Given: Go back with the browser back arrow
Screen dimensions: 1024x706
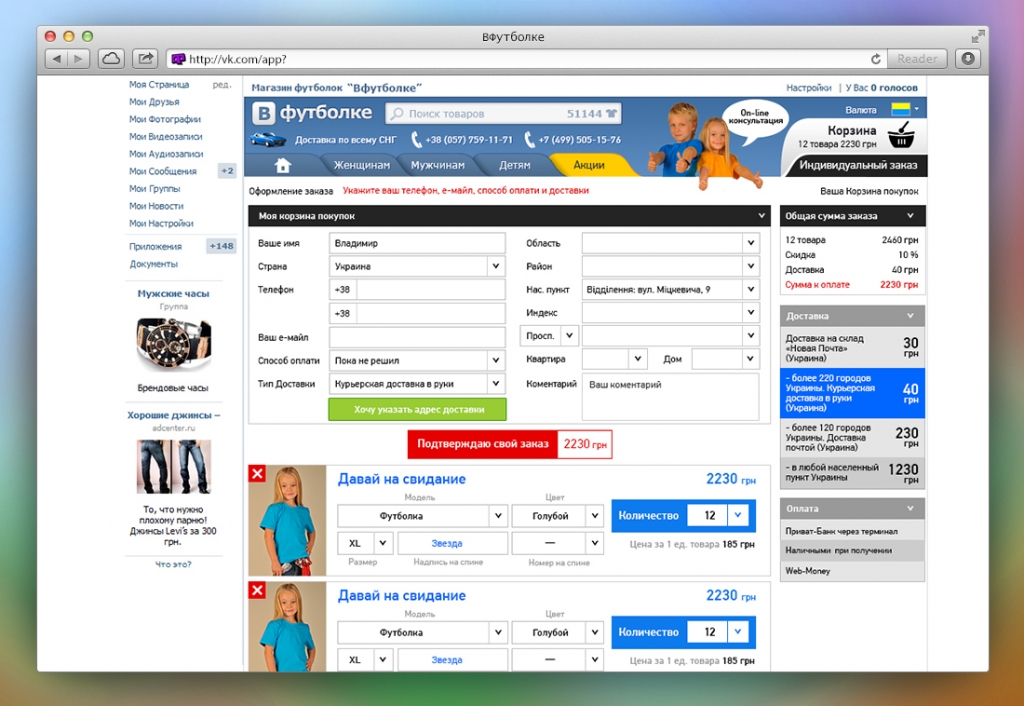Looking at the screenshot, I should (x=57, y=59).
